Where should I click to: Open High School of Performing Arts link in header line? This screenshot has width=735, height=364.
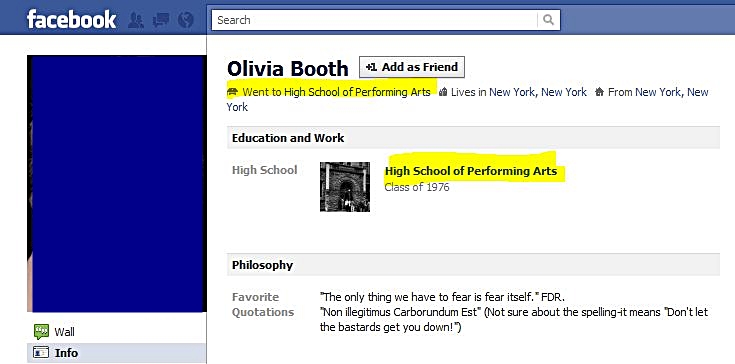357,92
